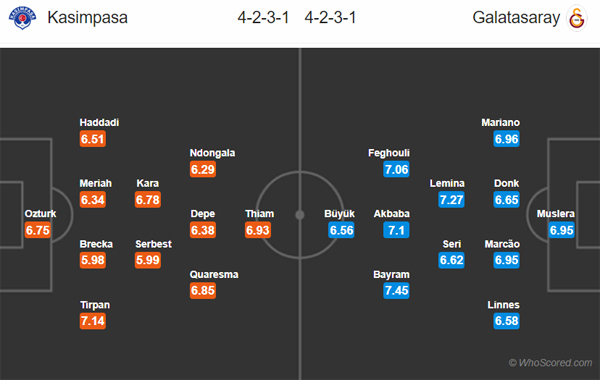600x380 pixels.
Task: Click Ozturk's 6.75 goalkeeper rating badge
Action: click(x=38, y=230)
